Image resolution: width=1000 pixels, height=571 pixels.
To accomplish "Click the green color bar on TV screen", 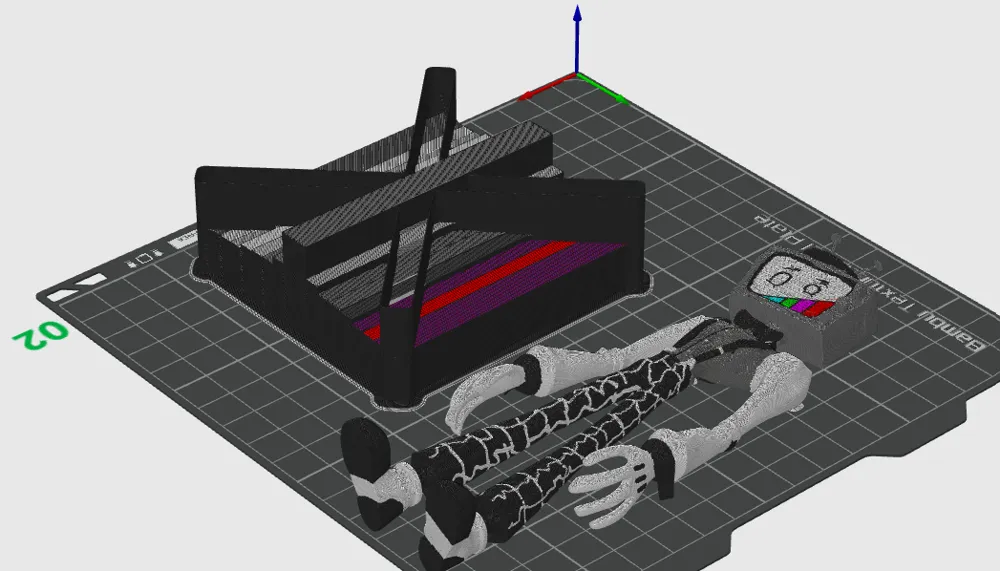I will 791,301.
